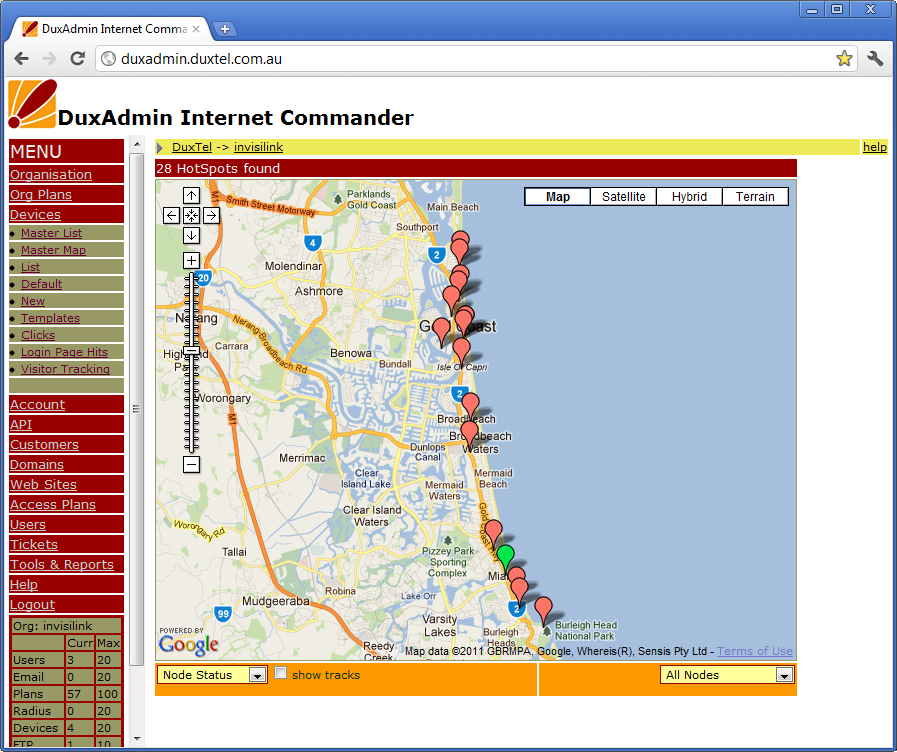Go to the Customers menu item
This screenshot has width=897, height=752.
point(44,444)
